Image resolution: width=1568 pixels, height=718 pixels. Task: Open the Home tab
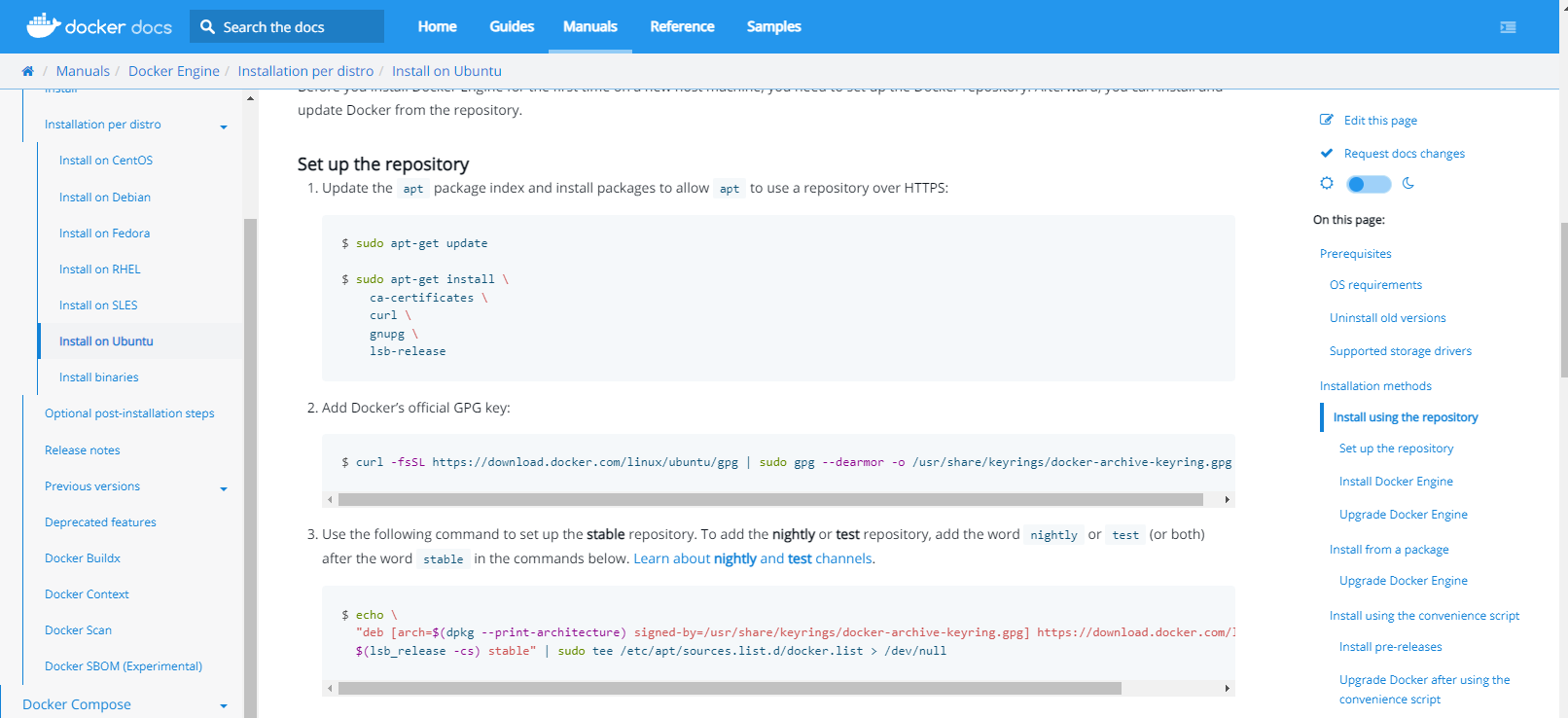pyautogui.click(x=437, y=26)
